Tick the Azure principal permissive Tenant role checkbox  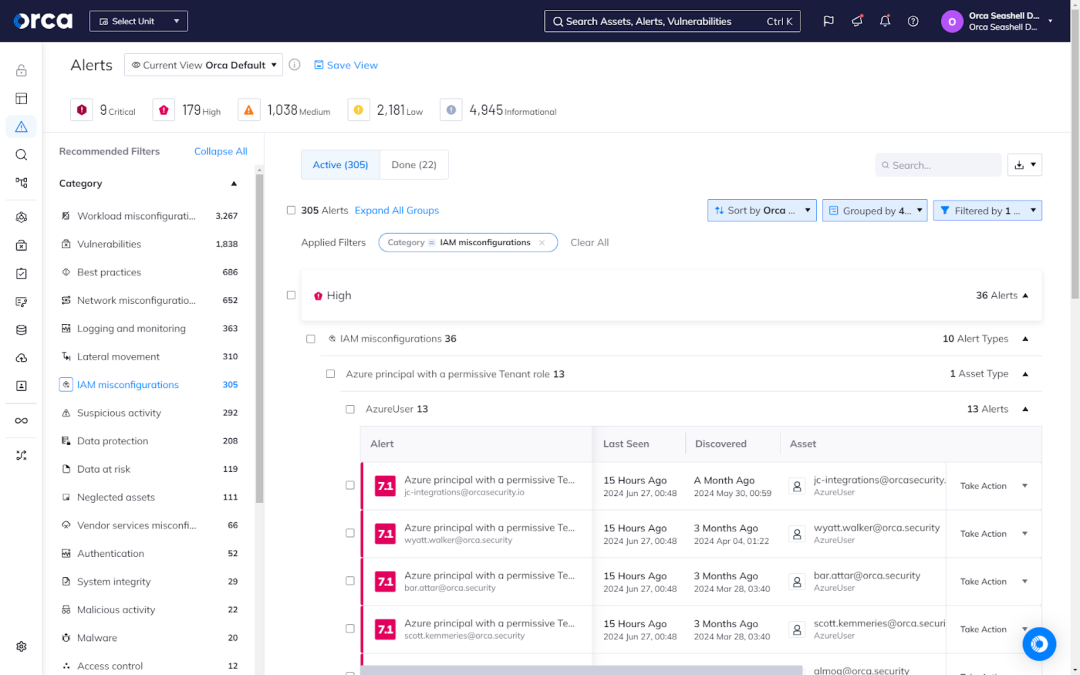[x=331, y=374]
